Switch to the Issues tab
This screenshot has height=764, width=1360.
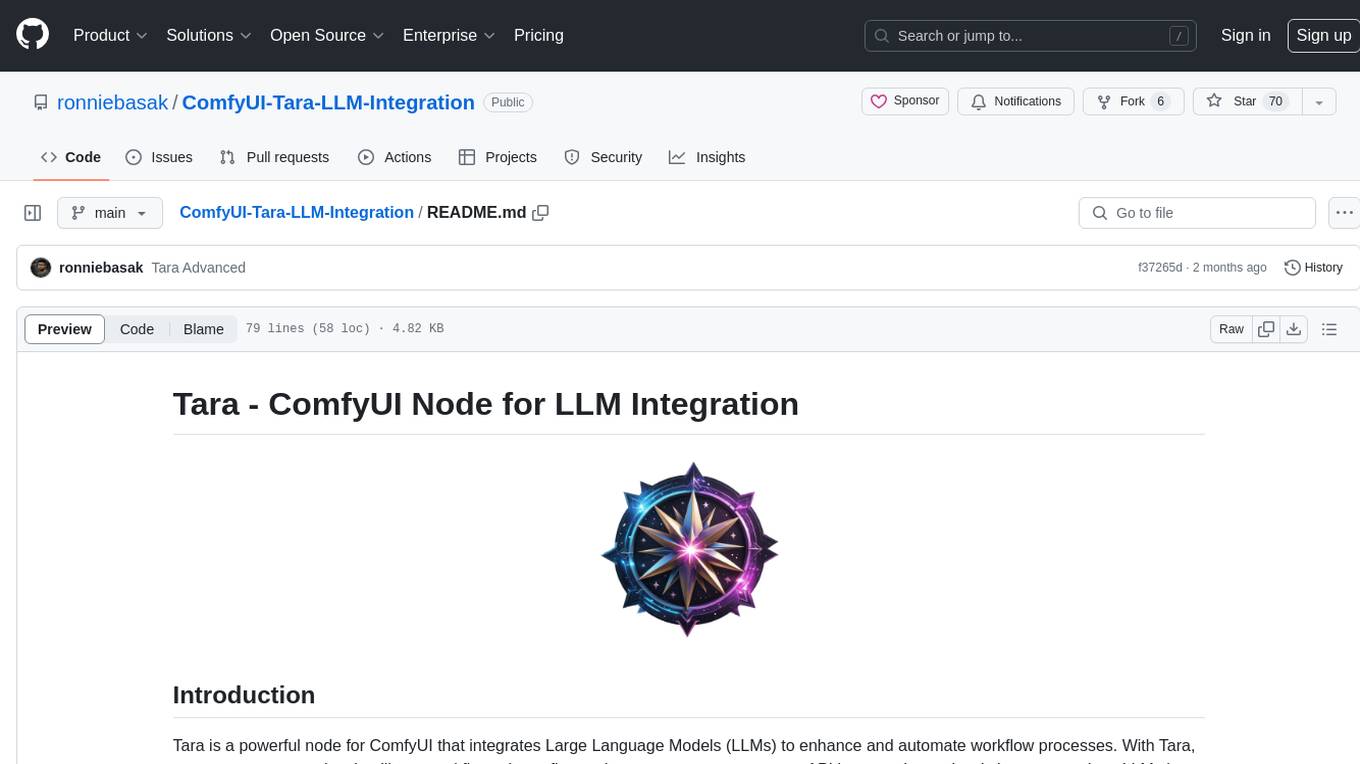coord(159,157)
